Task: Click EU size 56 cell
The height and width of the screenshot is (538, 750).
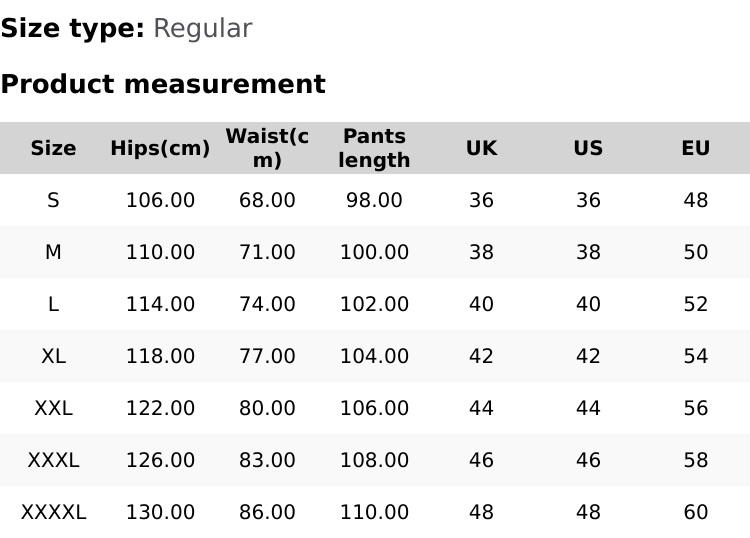Action: pos(695,408)
